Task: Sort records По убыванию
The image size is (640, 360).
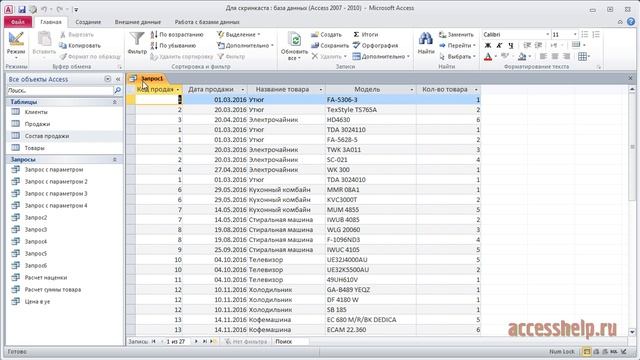Action: click(x=173, y=46)
